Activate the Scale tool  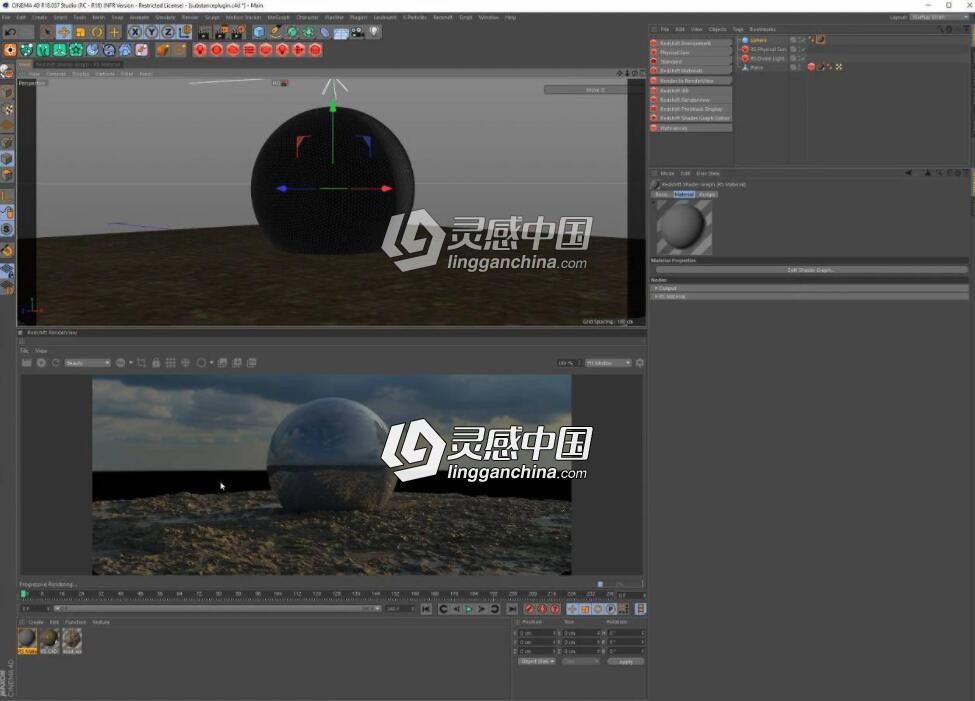click(80, 32)
